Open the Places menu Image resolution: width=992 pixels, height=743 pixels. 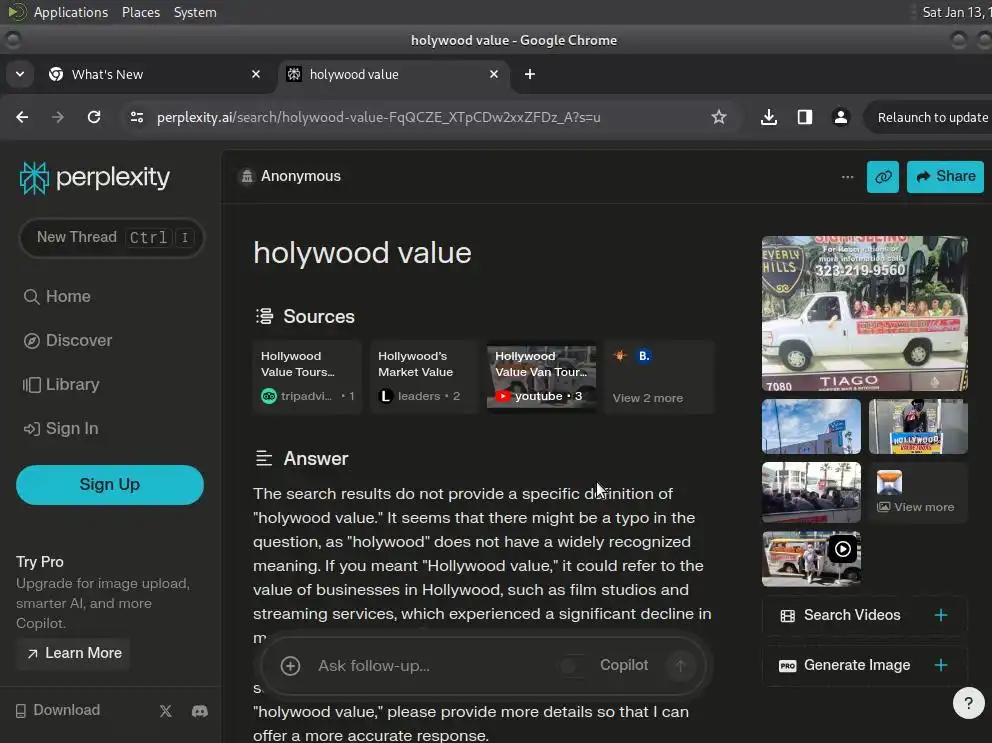coord(140,12)
